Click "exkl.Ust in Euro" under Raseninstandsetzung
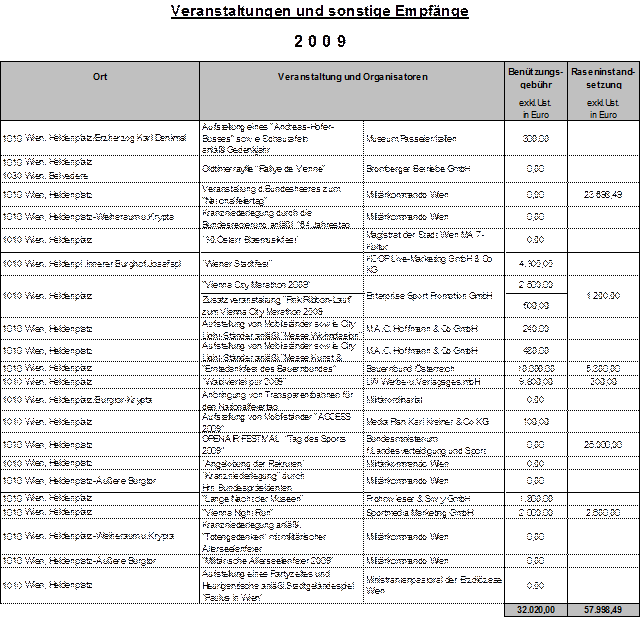The height and width of the screenshot is (618, 641). point(603,109)
